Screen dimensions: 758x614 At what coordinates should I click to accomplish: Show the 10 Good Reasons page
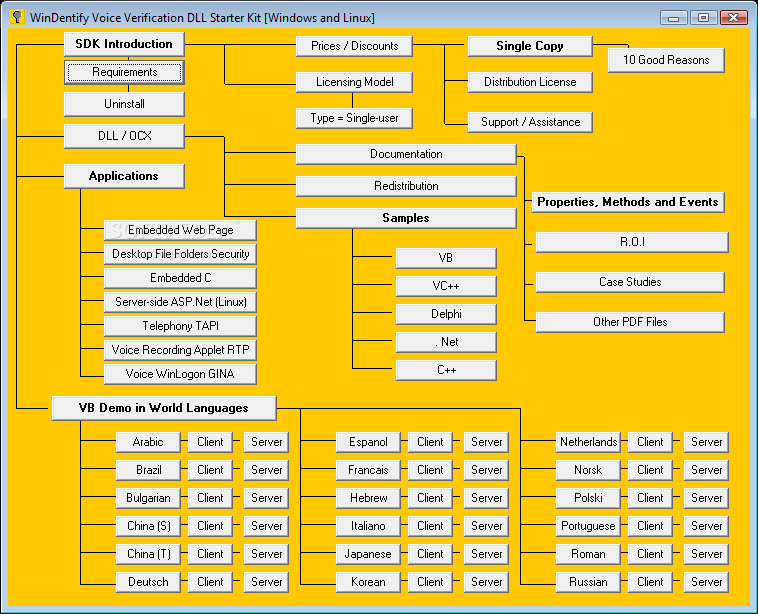[666, 60]
